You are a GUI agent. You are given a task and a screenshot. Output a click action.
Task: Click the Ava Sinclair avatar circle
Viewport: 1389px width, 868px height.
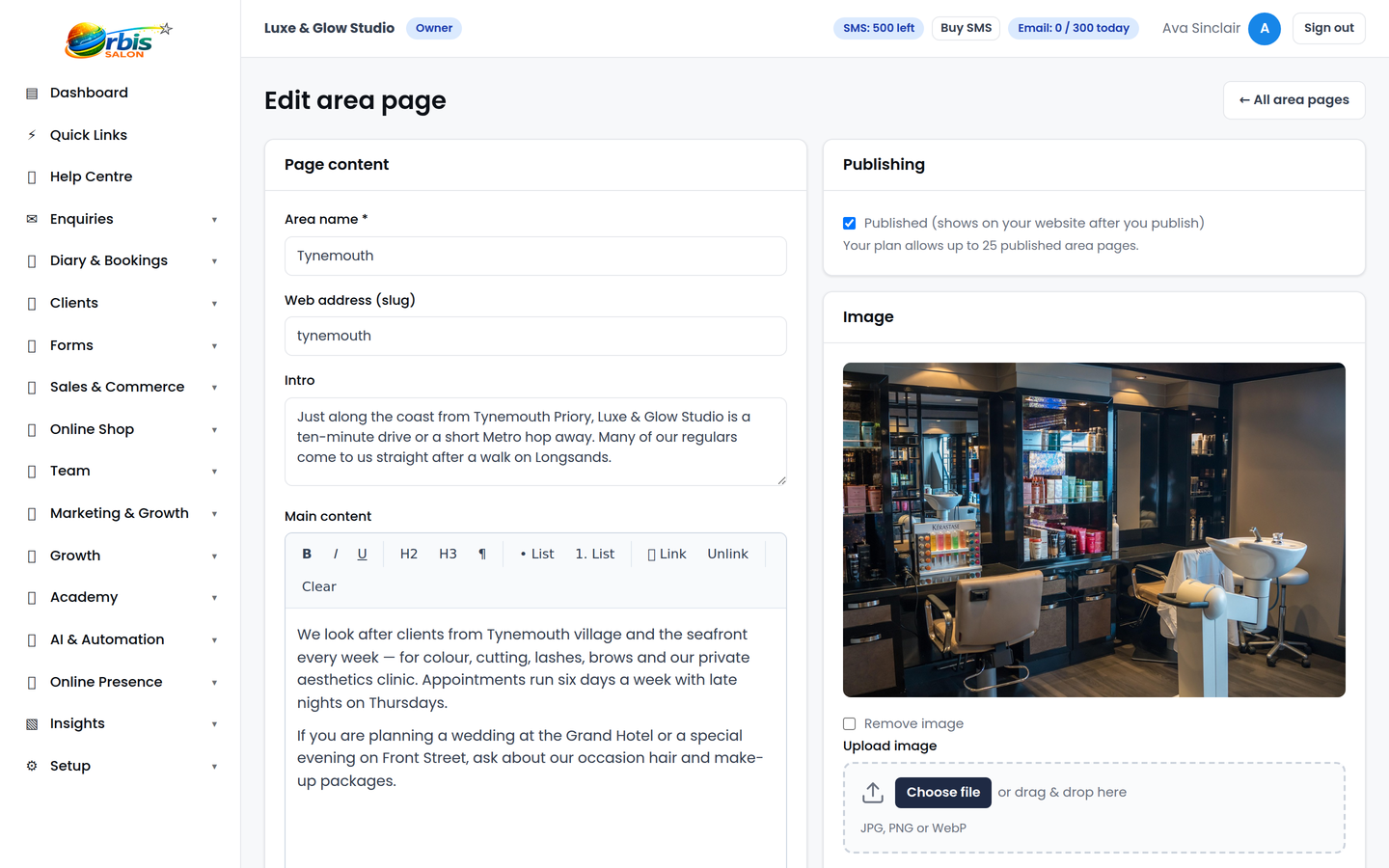[1264, 29]
